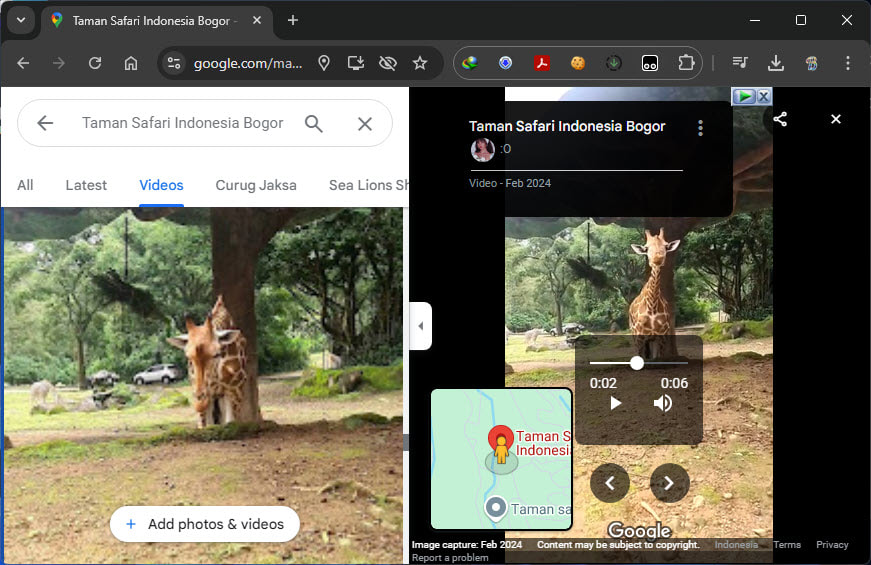Open the browser downloads icon
The width and height of the screenshot is (871, 565).
[775, 63]
